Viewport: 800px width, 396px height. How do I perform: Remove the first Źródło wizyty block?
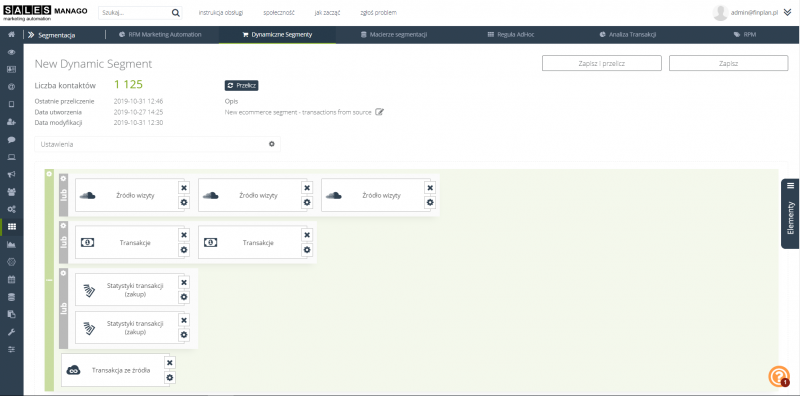[x=184, y=188]
